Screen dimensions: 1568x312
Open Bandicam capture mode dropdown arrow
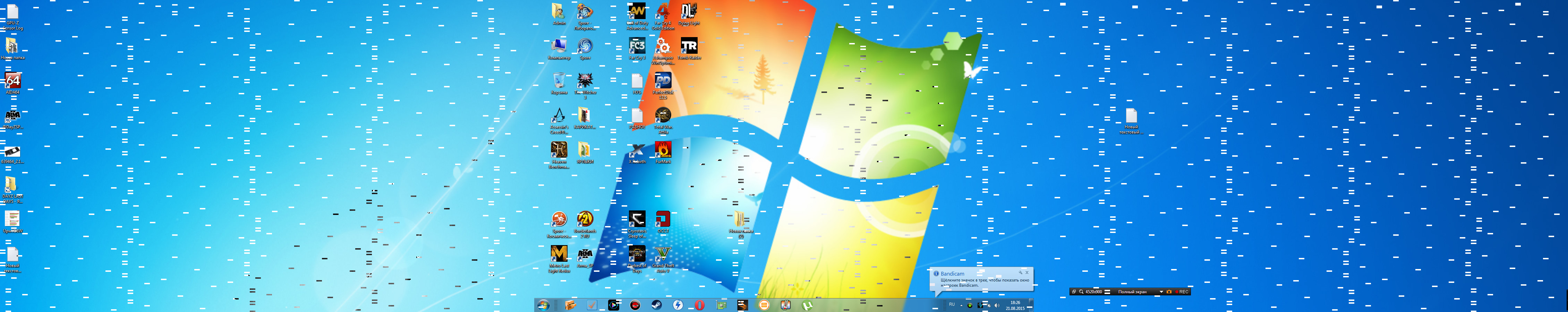click(x=1161, y=292)
